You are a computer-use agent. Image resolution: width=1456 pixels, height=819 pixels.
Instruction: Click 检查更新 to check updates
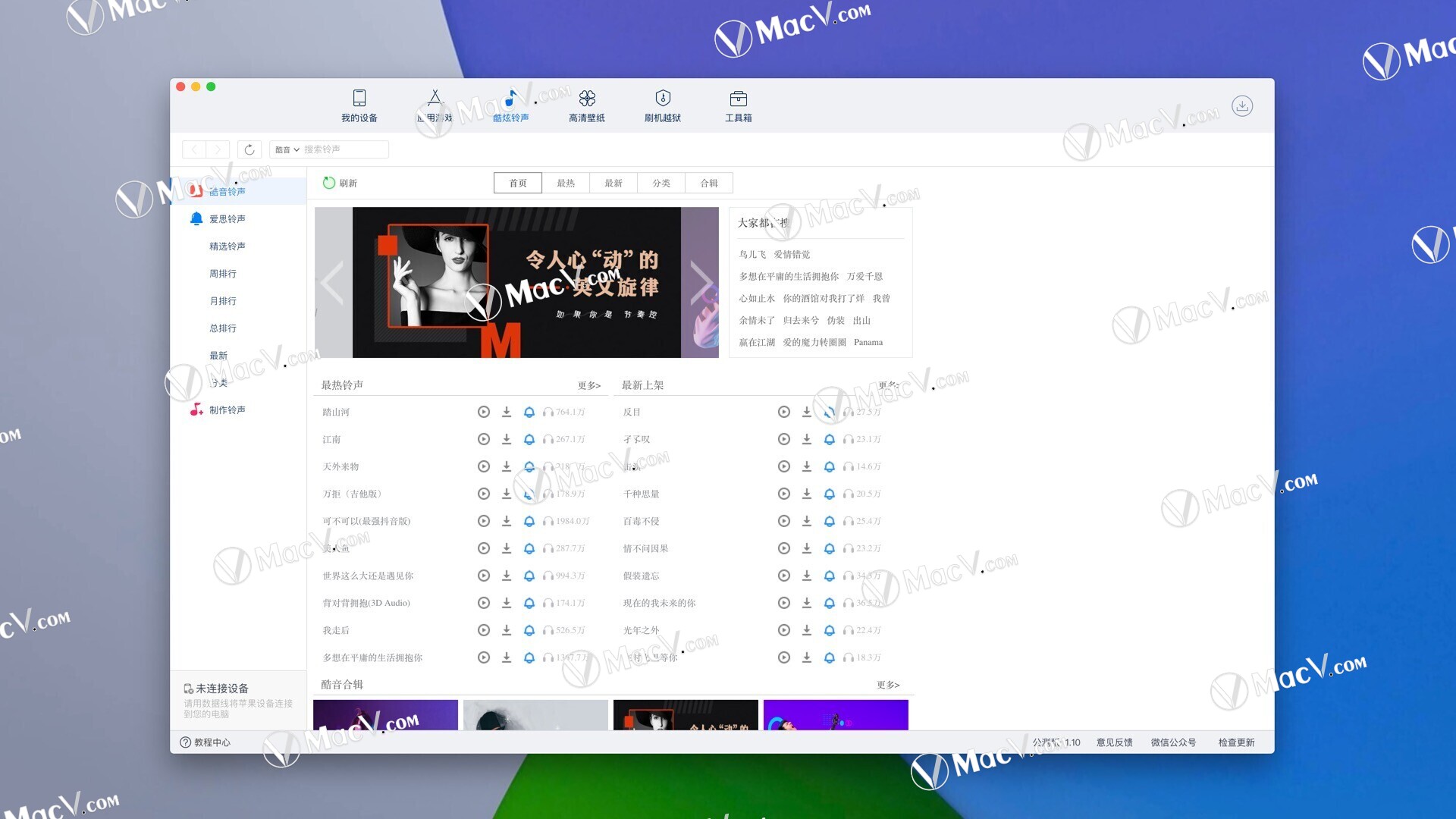point(1236,742)
